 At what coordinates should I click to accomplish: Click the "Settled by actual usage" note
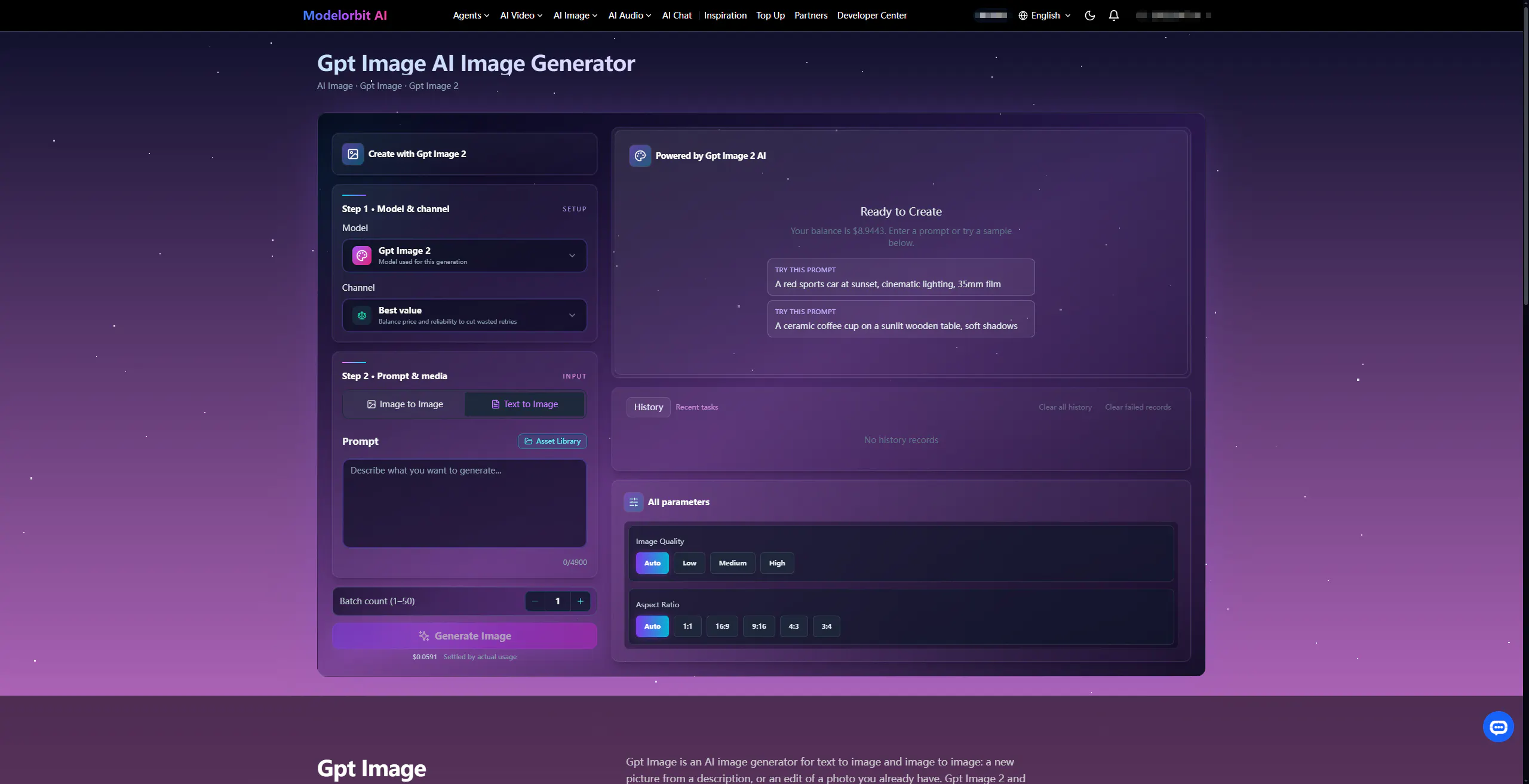(x=480, y=657)
